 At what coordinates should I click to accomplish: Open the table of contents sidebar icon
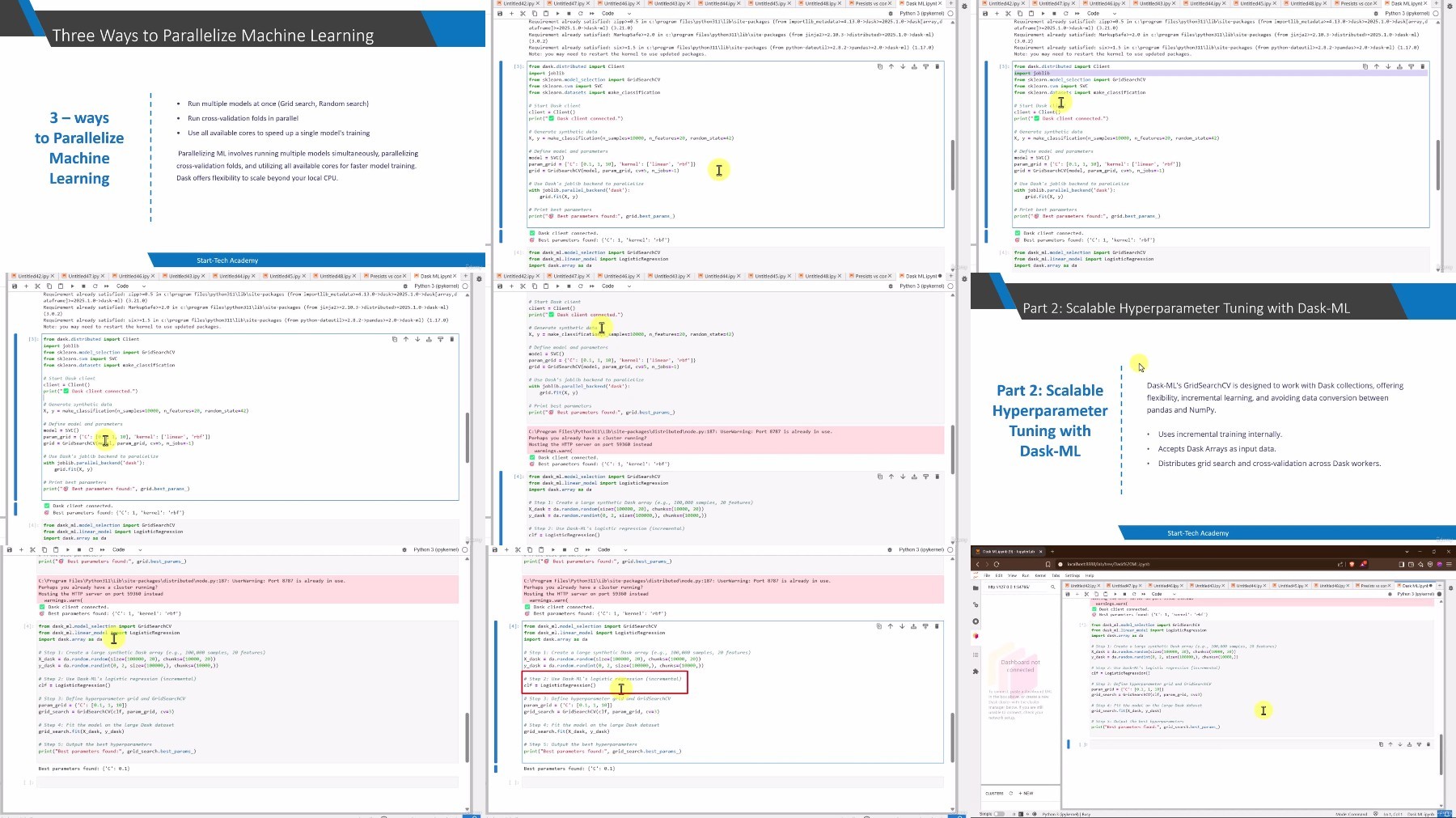coord(976,655)
